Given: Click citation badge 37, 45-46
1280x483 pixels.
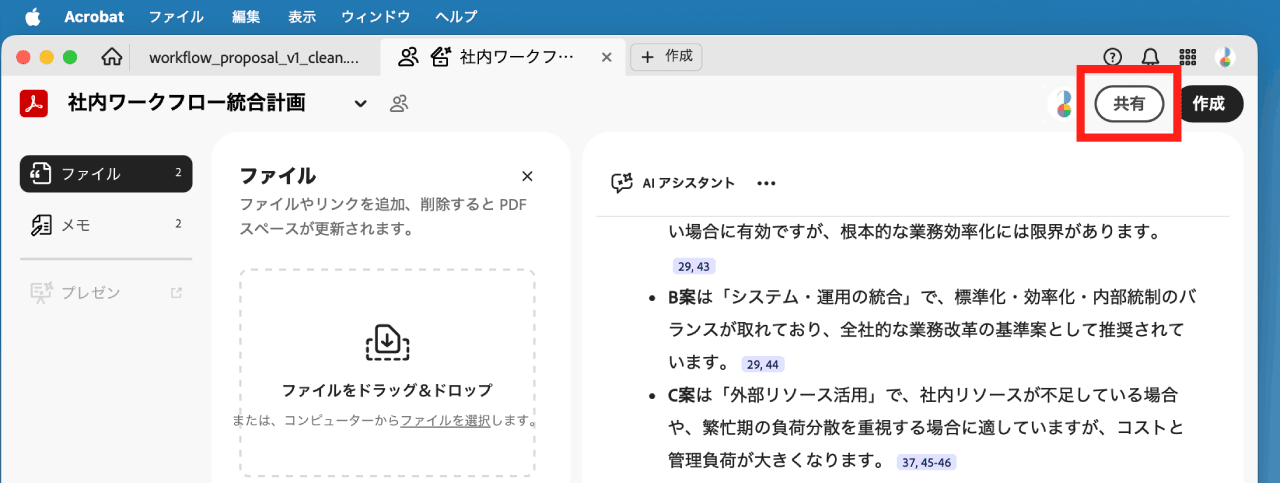Looking at the screenshot, I should point(928,463).
